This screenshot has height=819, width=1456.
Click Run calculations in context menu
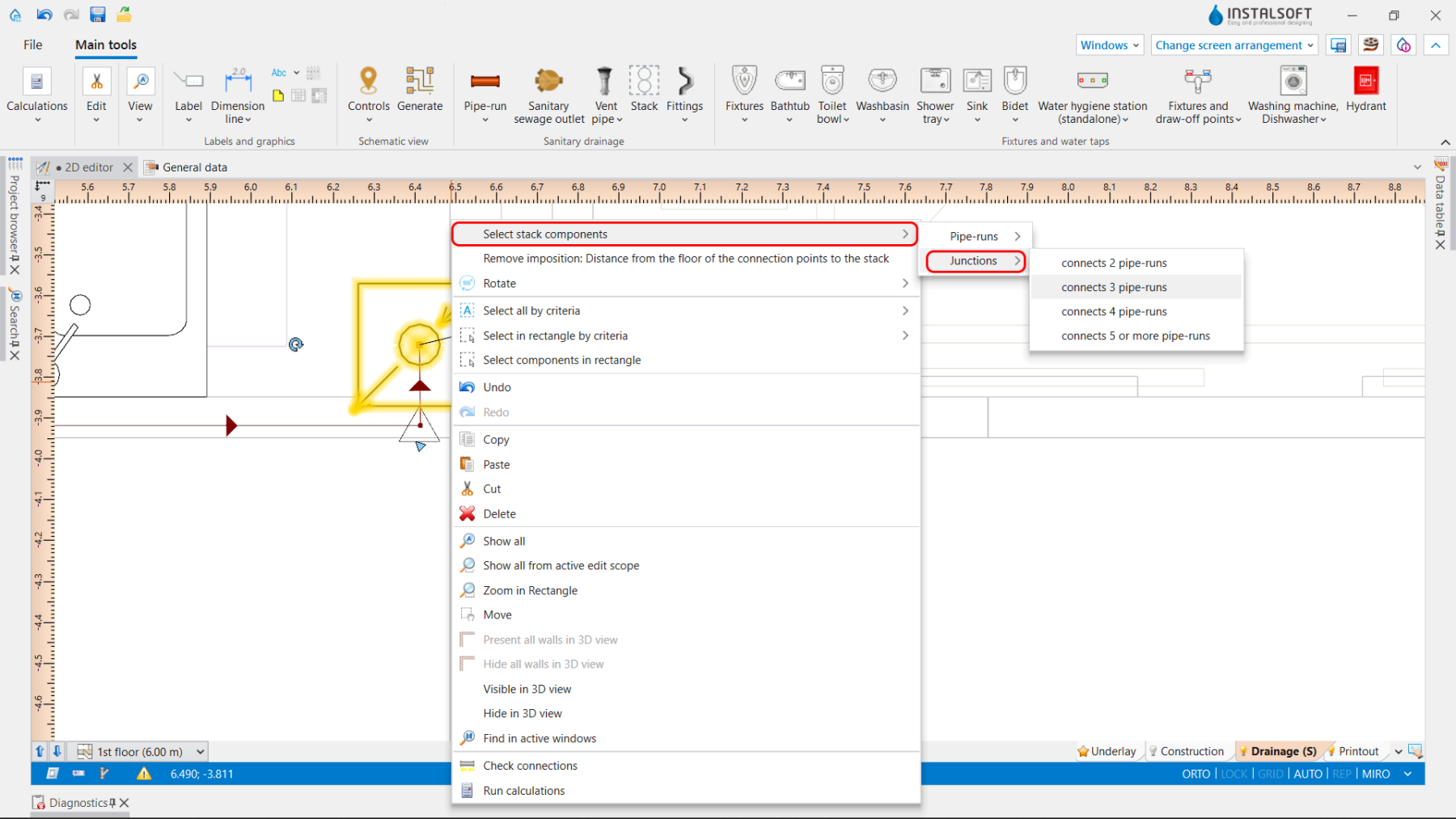click(523, 791)
